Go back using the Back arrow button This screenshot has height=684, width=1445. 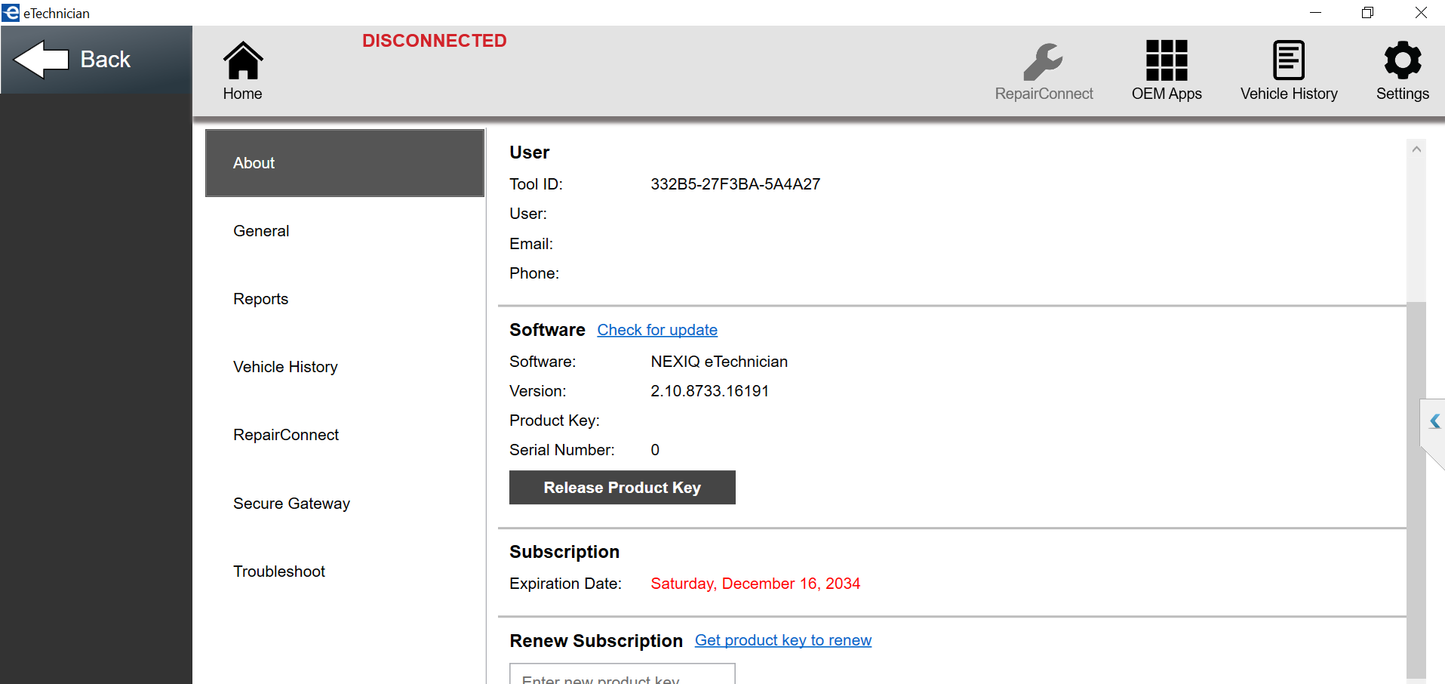pos(96,60)
